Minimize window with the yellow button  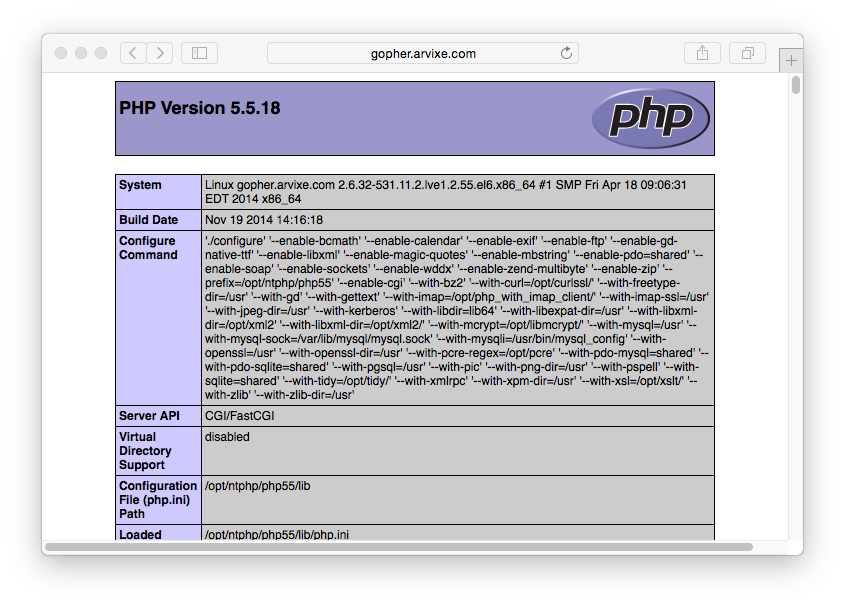81,53
